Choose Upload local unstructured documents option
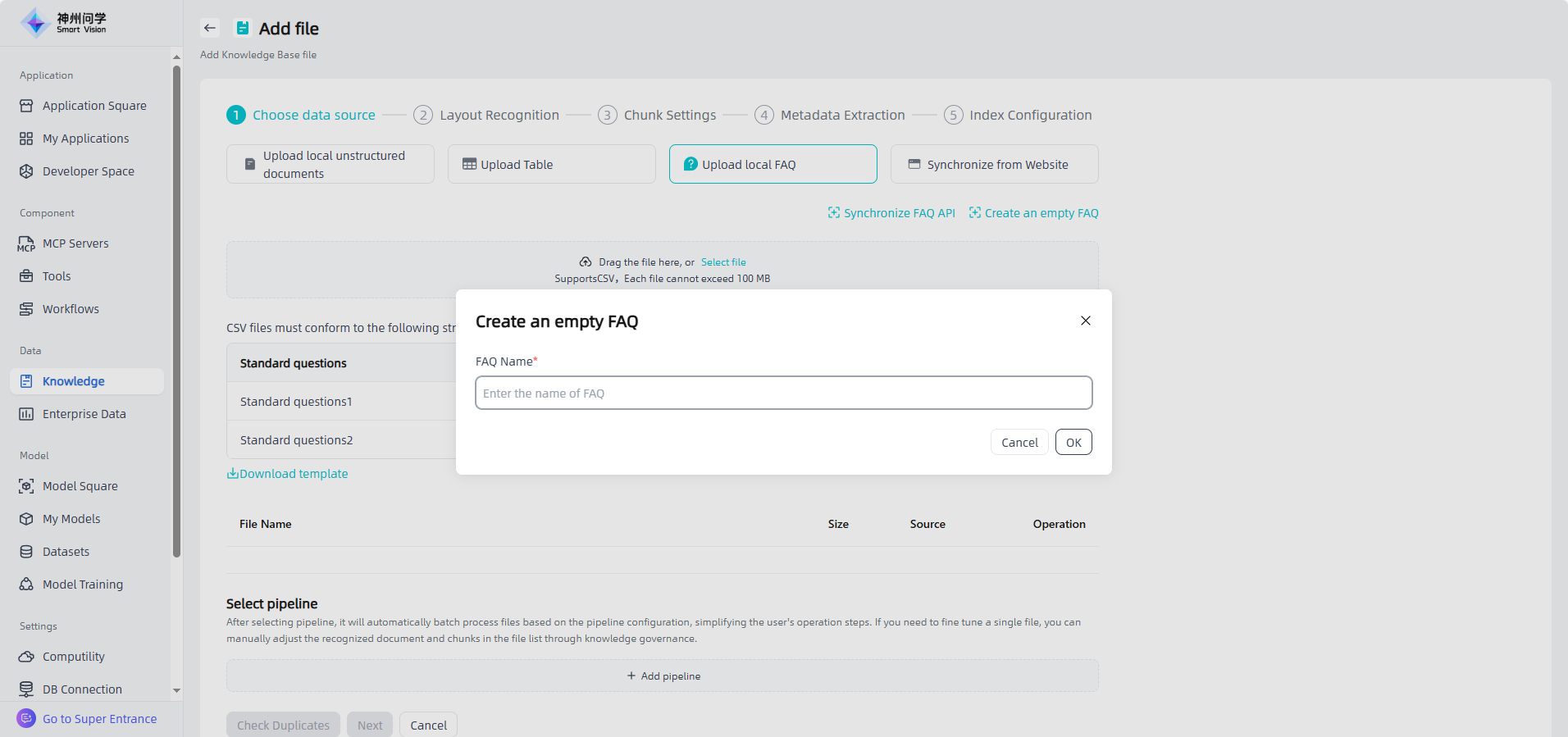This screenshot has width=1568, height=737. click(330, 165)
